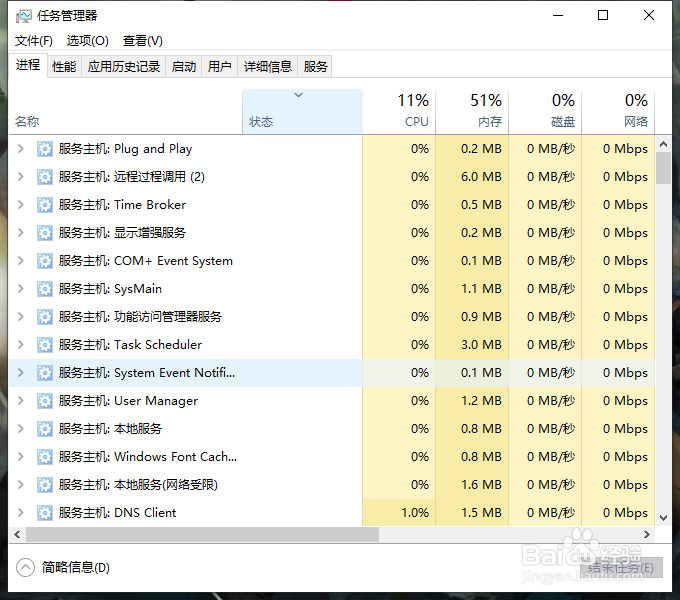Viewport: 680px width, 600px height.
Task: Switch to the 应用历史记录 tab
Action: point(124,67)
